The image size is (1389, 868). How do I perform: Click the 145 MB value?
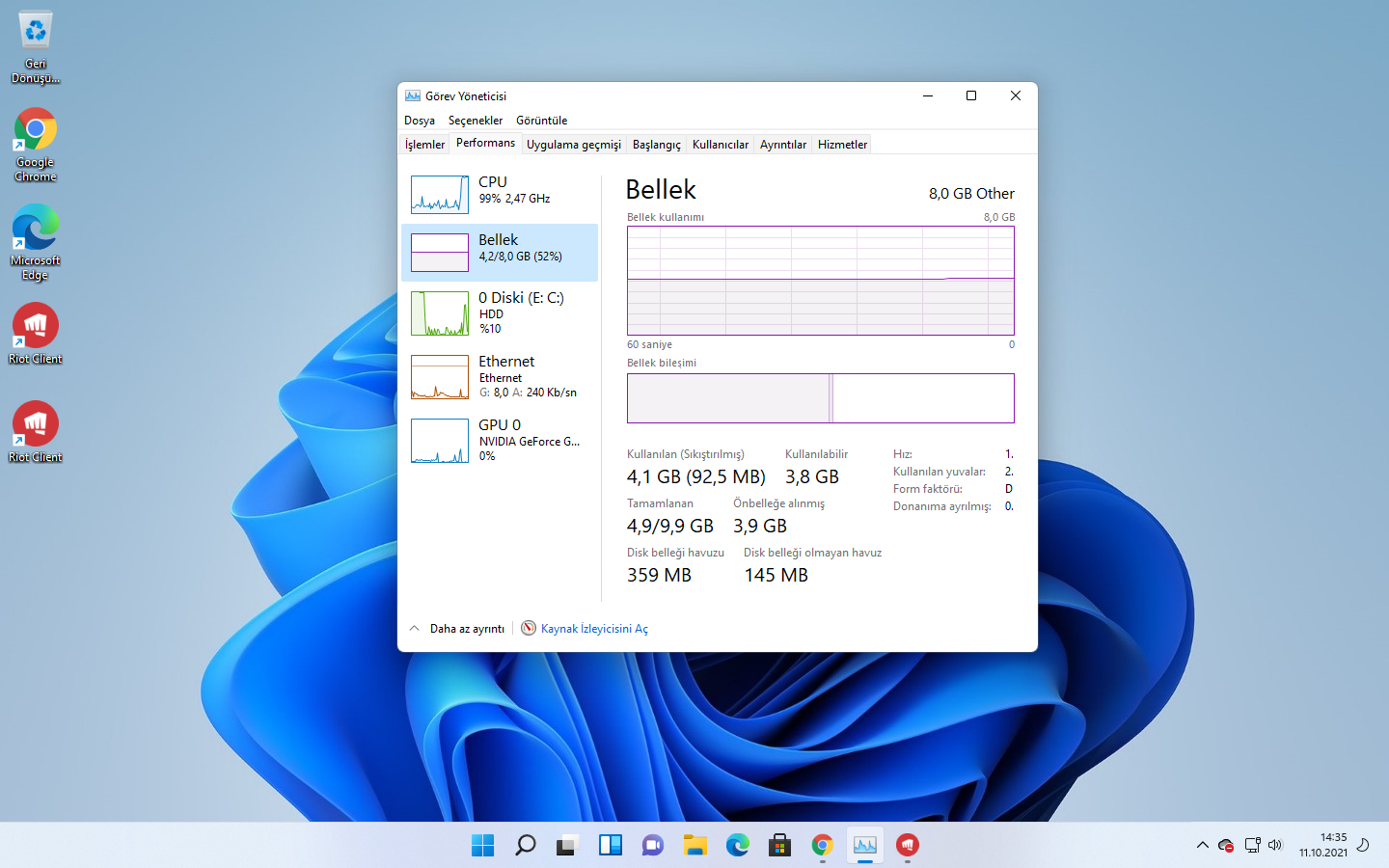[776, 576]
